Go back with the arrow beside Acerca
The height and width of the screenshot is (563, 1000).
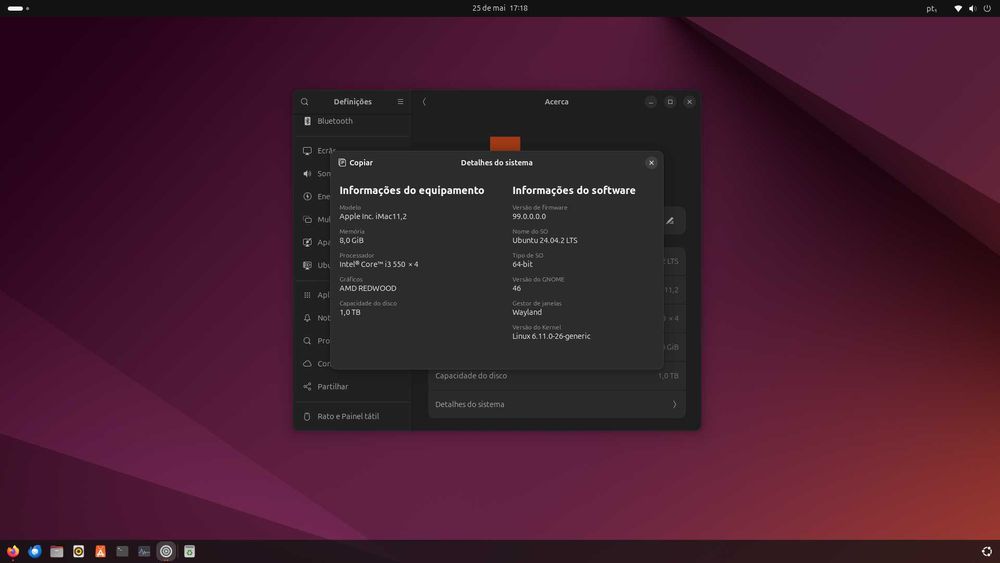click(x=424, y=101)
